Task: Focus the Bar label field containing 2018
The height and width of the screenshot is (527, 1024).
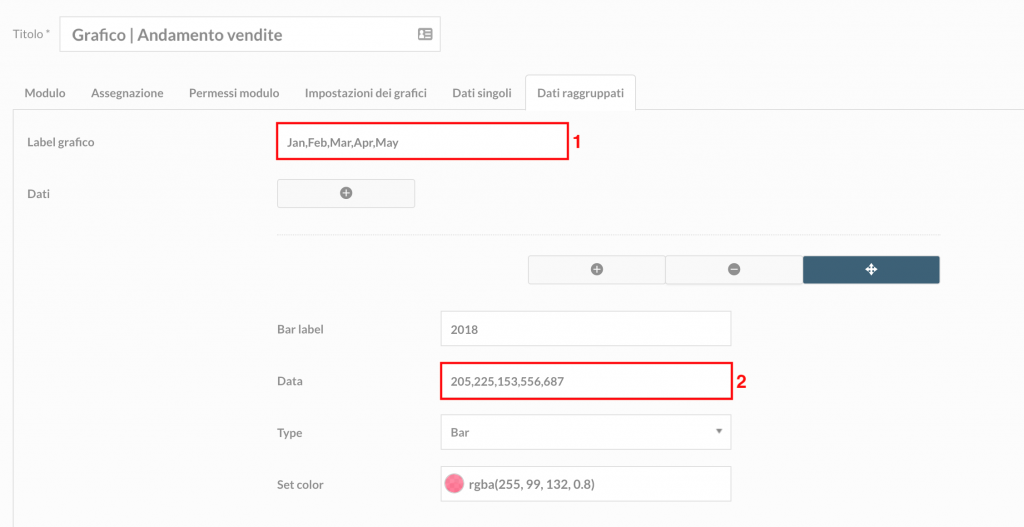Action: (586, 328)
